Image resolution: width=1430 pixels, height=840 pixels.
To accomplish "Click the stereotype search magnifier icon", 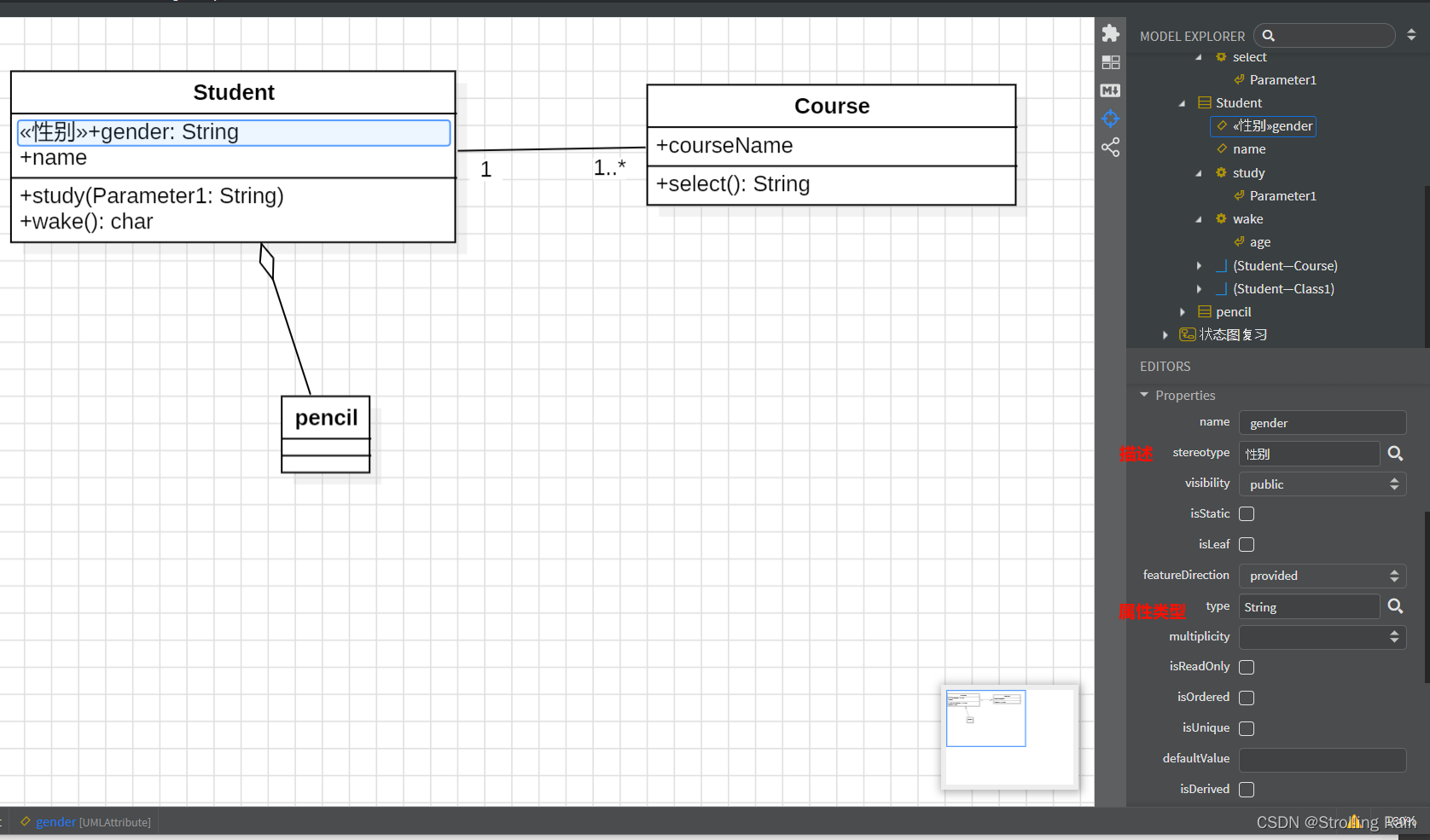I will 1395,454.
